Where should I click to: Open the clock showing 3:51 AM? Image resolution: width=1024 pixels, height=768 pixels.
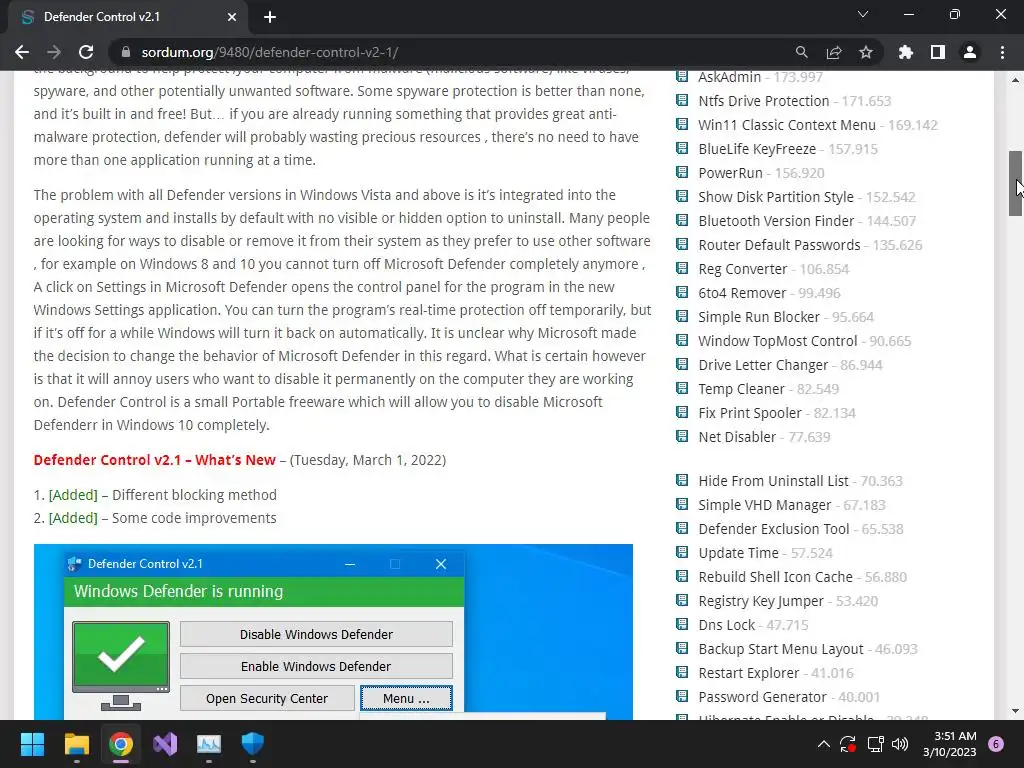[x=950, y=744]
